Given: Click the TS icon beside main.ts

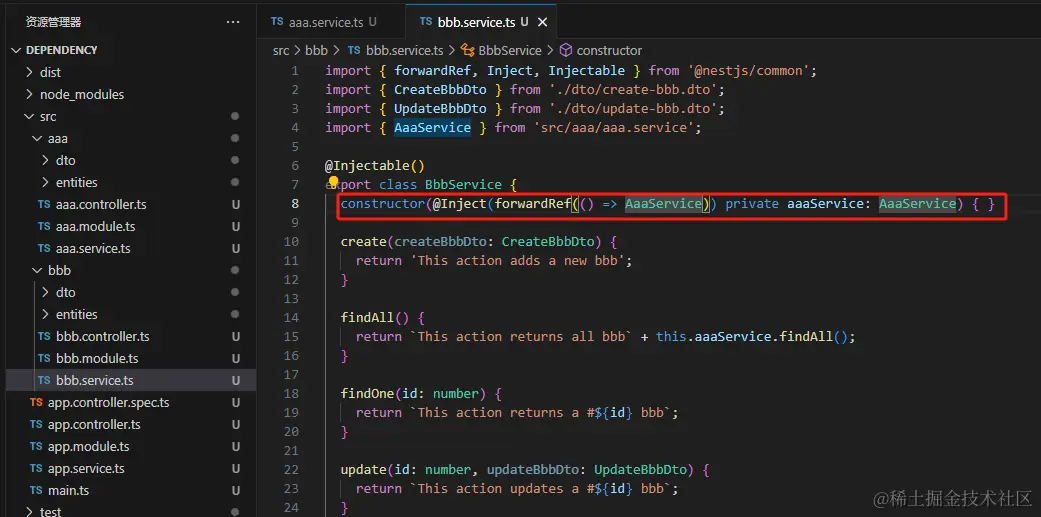Looking at the screenshot, I should (37, 490).
